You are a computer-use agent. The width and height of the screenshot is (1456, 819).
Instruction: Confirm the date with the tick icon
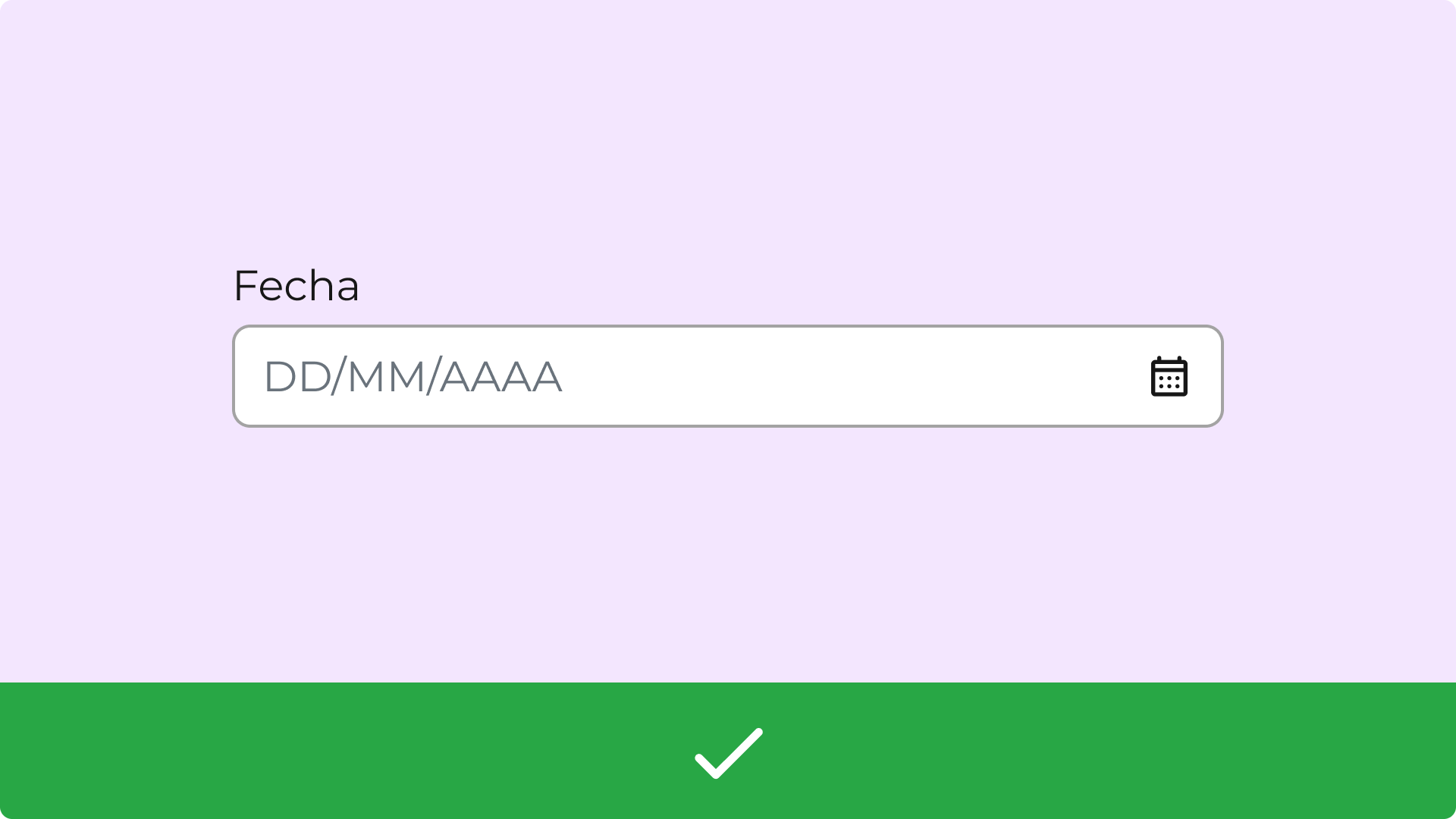coord(728,752)
